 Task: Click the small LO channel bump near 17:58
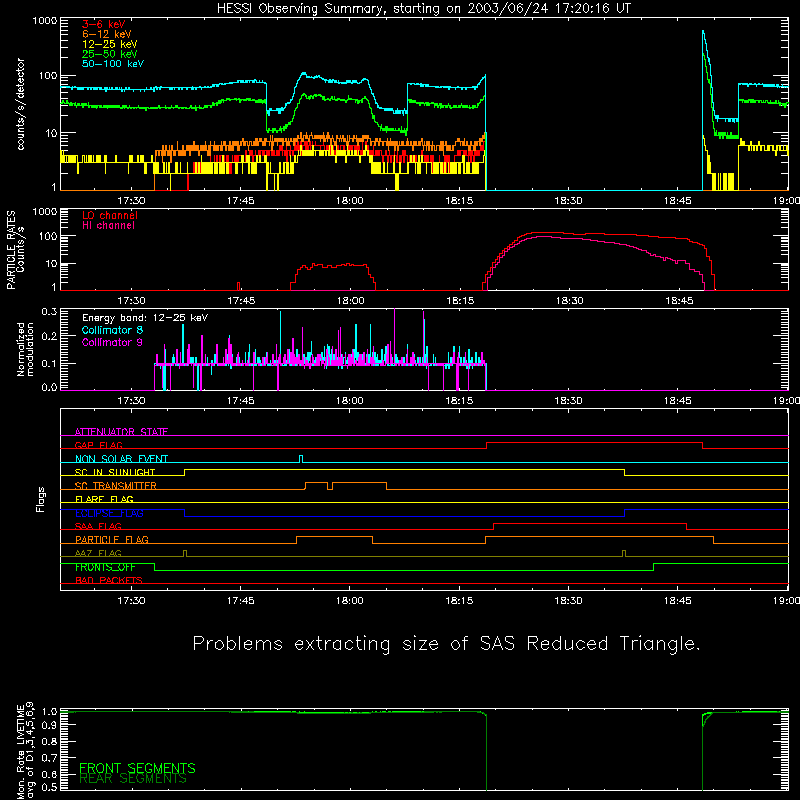tap(332, 265)
